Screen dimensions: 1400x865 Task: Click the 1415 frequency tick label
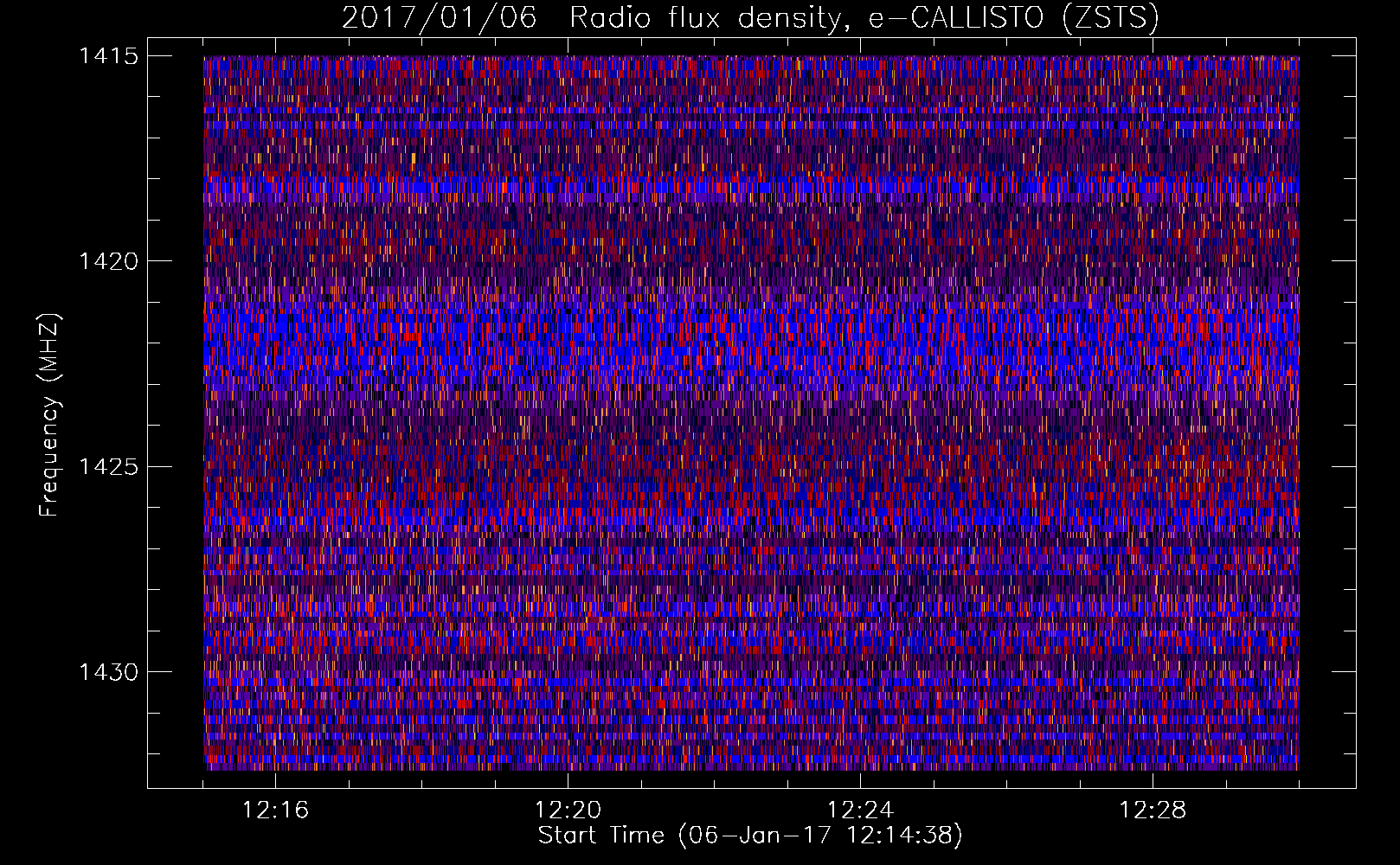108,56
